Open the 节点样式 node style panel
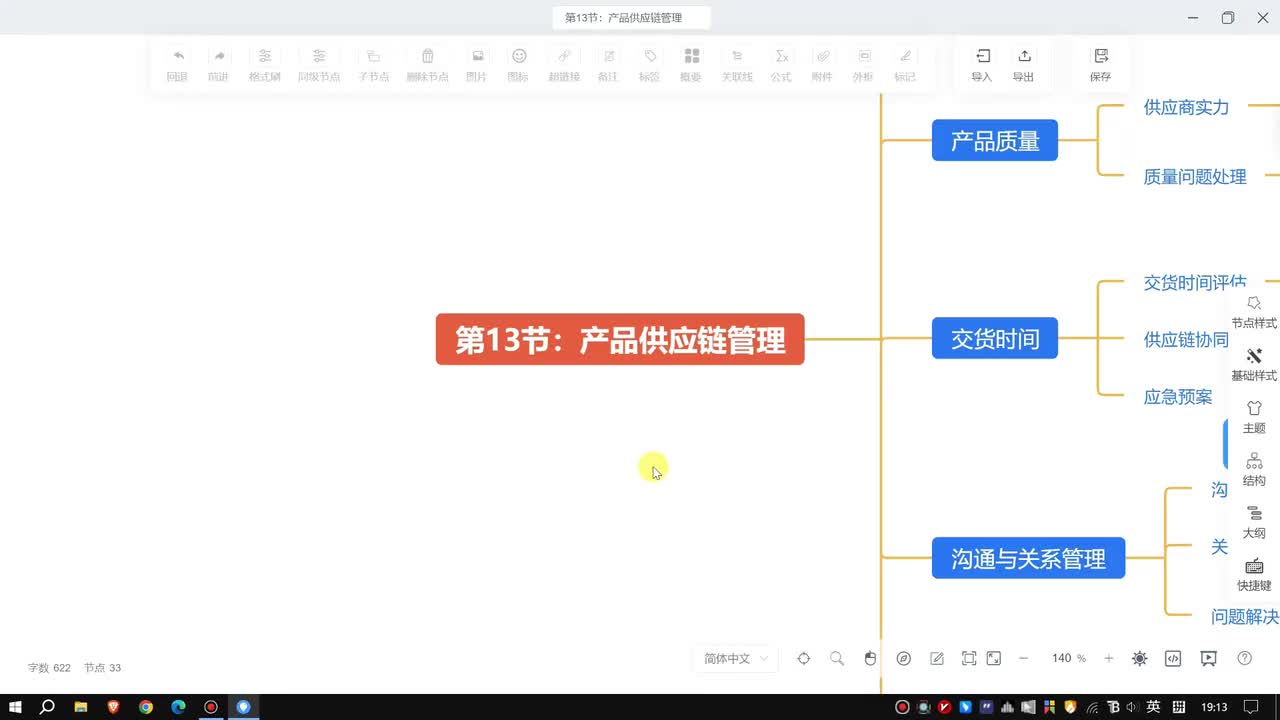The width and height of the screenshot is (1280, 720). click(1254, 311)
